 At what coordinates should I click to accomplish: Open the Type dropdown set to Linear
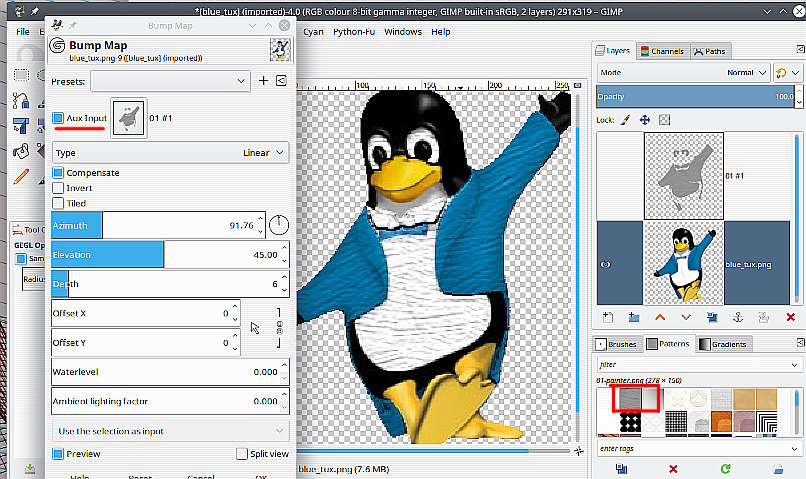(170, 153)
